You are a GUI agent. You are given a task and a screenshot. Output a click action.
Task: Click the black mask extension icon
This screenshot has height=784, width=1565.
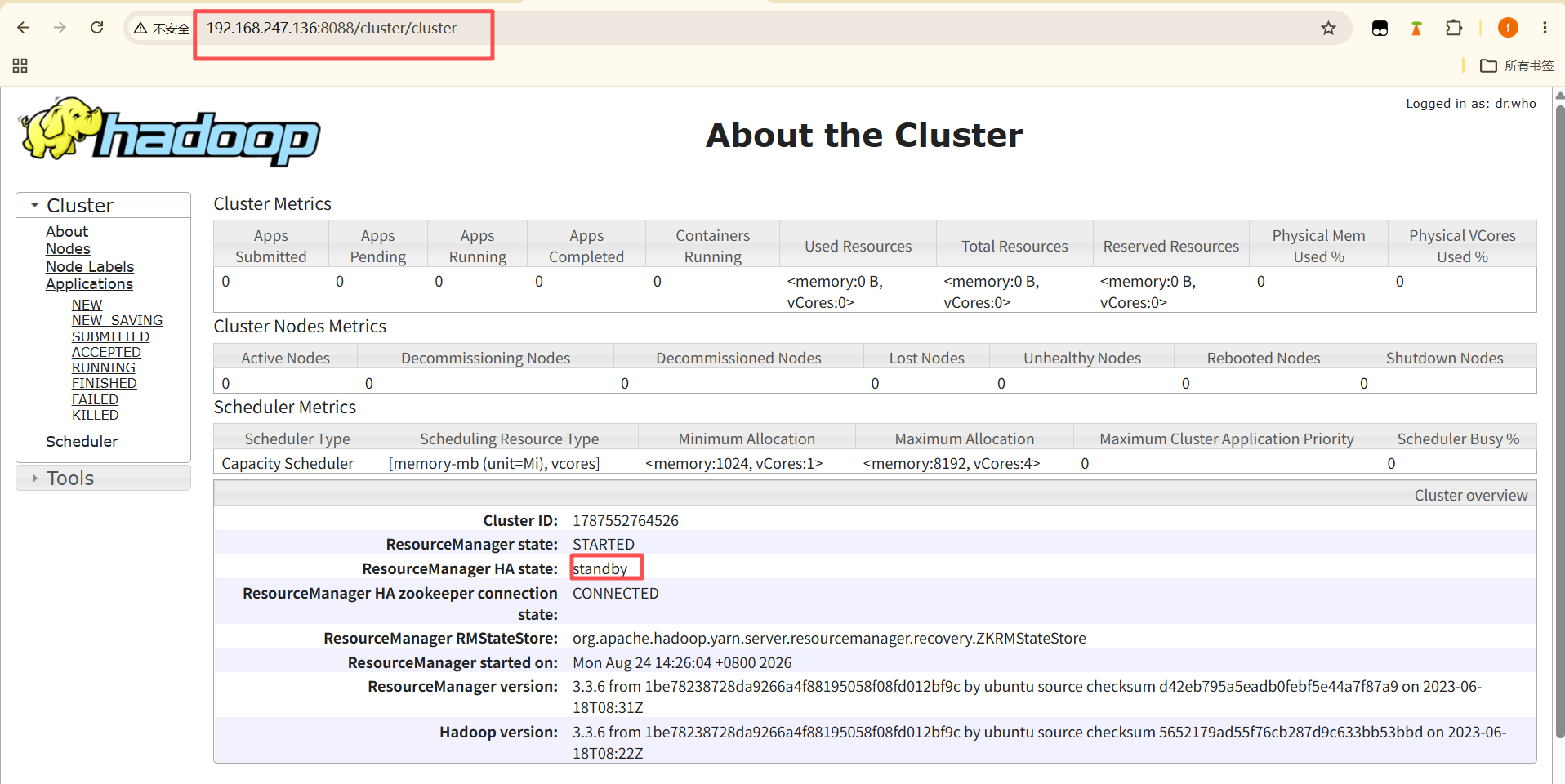[x=1380, y=29]
